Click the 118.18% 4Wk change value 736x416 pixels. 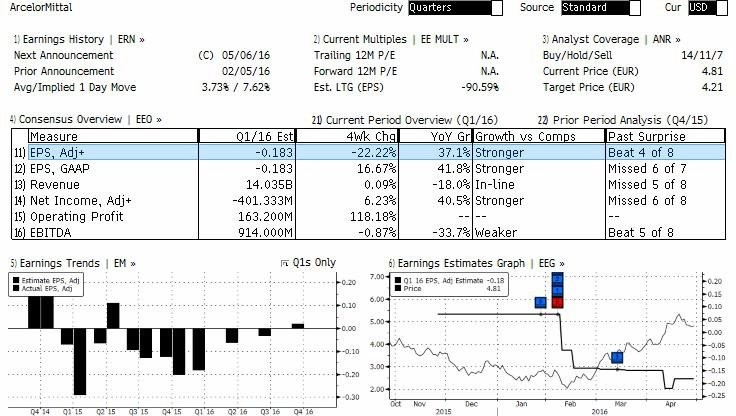pos(373,216)
